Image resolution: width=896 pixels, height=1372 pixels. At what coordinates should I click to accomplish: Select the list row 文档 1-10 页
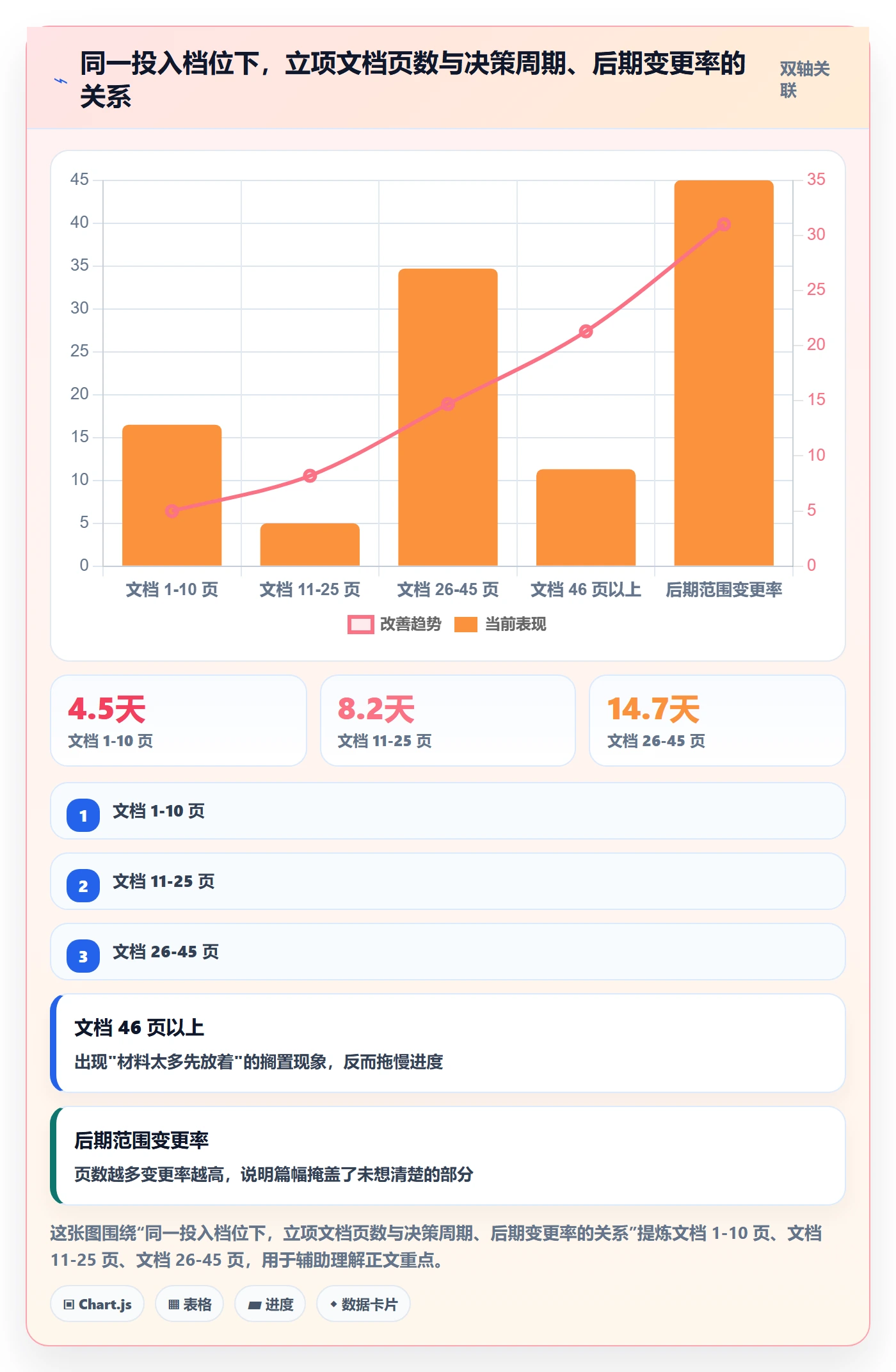(x=448, y=811)
